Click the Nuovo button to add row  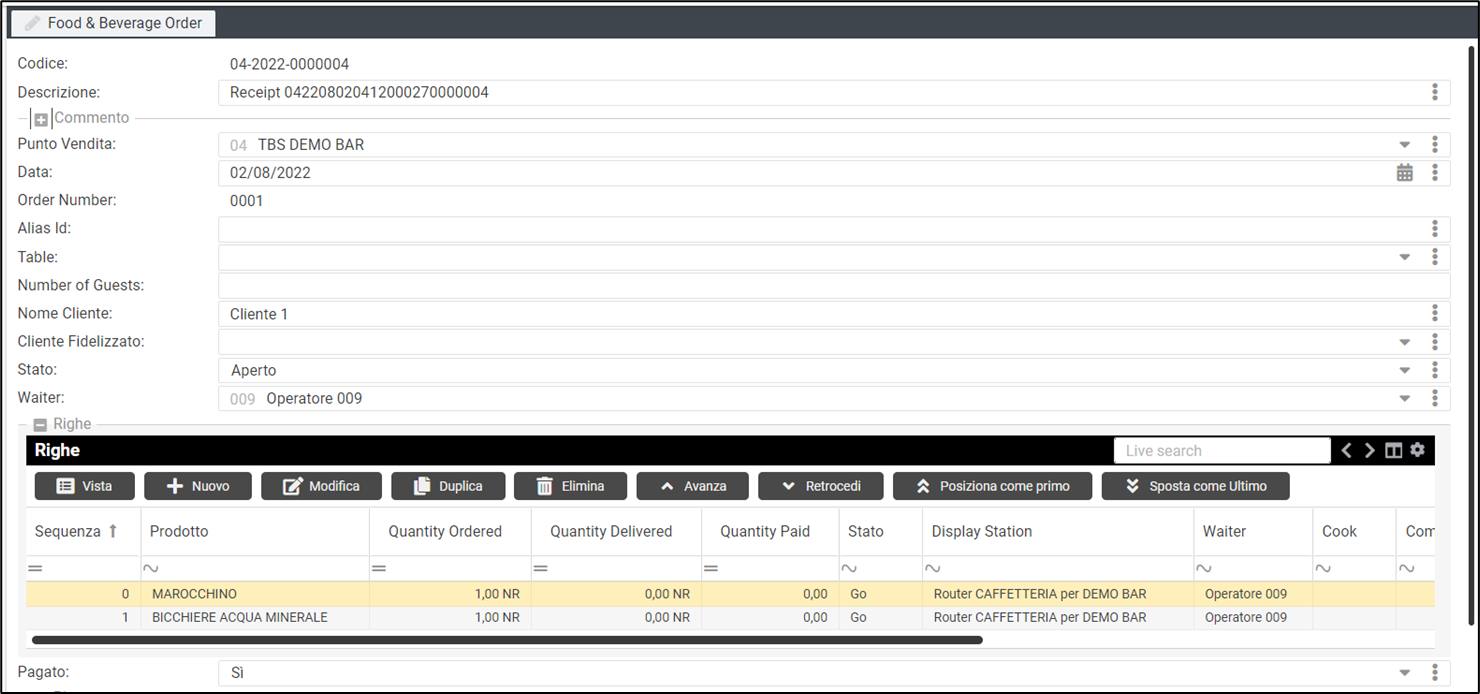(x=197, y=486)
